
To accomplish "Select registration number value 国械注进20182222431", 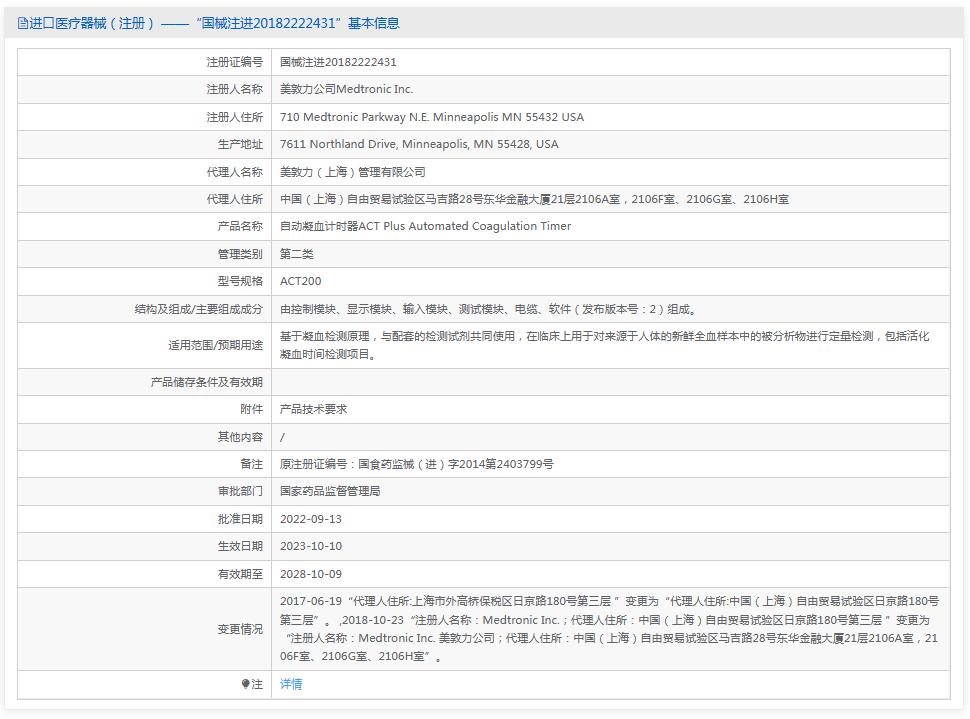I will [338, 62].
